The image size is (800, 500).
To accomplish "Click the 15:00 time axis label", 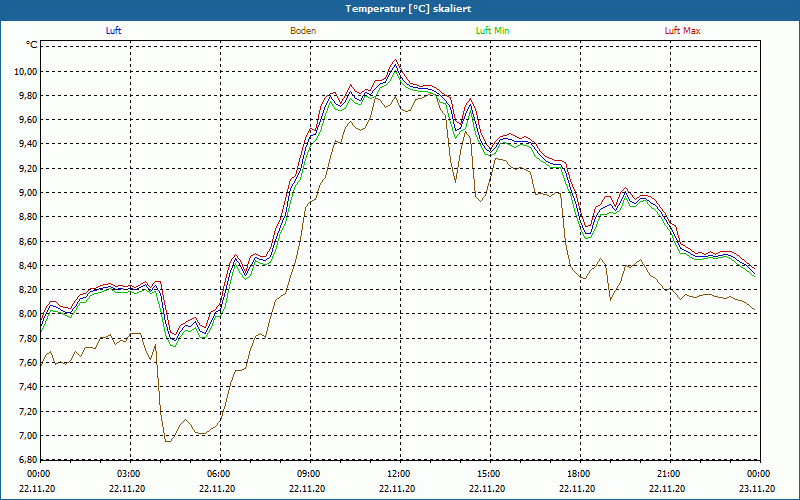I will 488,474.
